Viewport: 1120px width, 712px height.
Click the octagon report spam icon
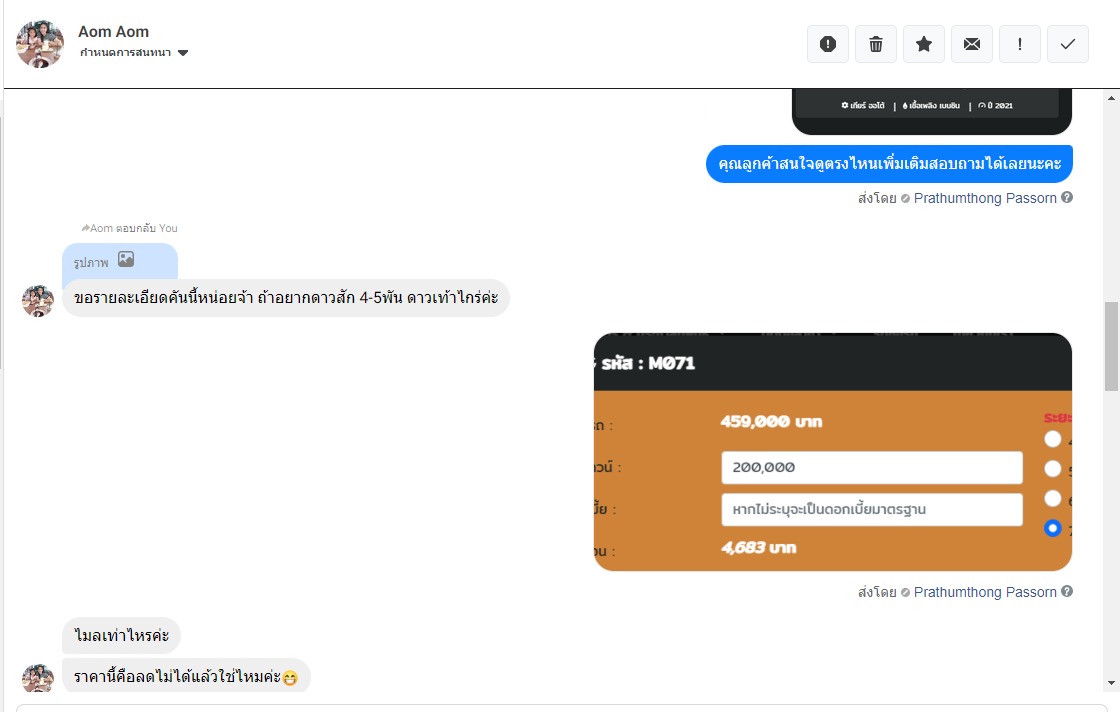tap(828, 44)
